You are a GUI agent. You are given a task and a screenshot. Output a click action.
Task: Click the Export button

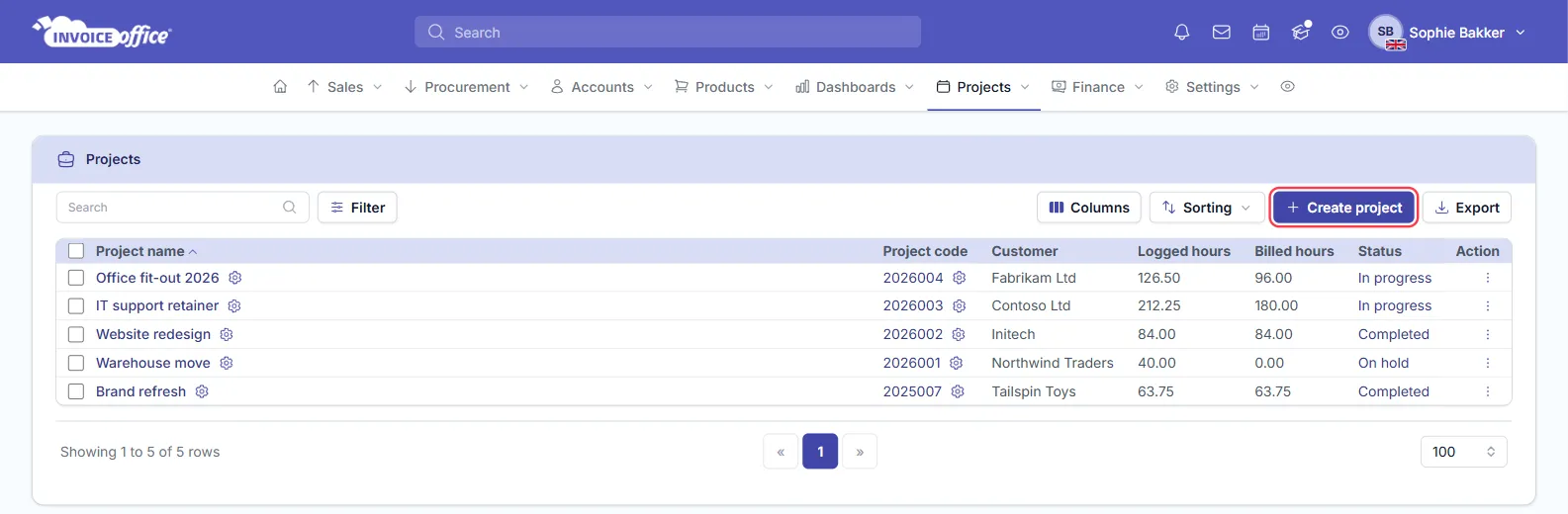click(1467, 208)
